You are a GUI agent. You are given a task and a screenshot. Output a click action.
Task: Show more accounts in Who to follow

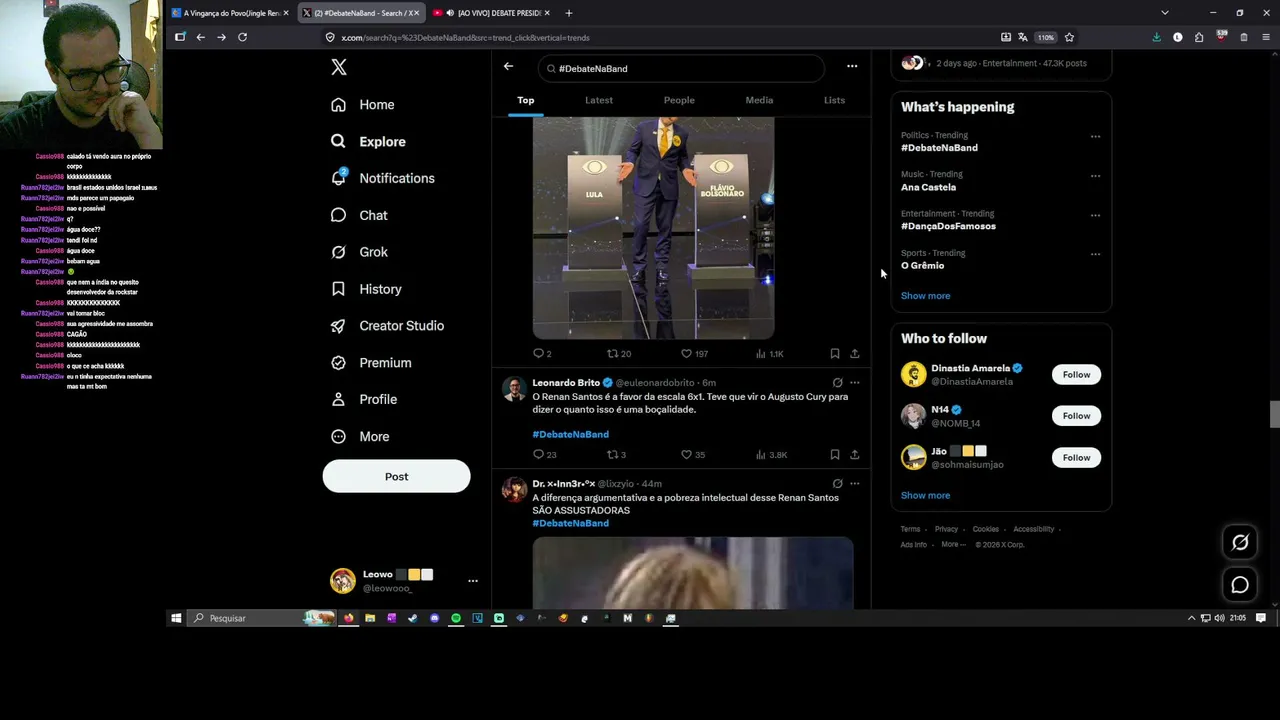pos(926,495)
